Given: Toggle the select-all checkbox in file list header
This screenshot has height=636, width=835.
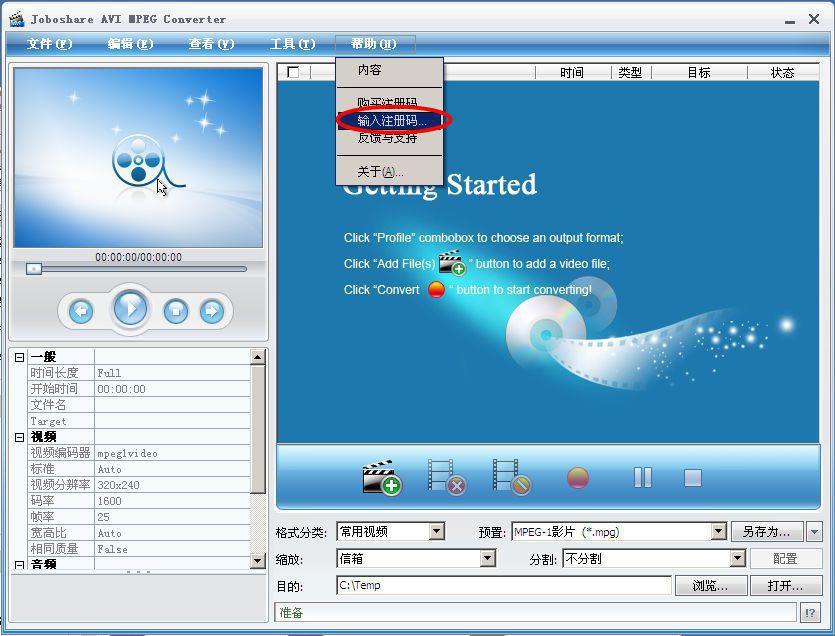Looking at the screenshot, I should click(293, 72).
